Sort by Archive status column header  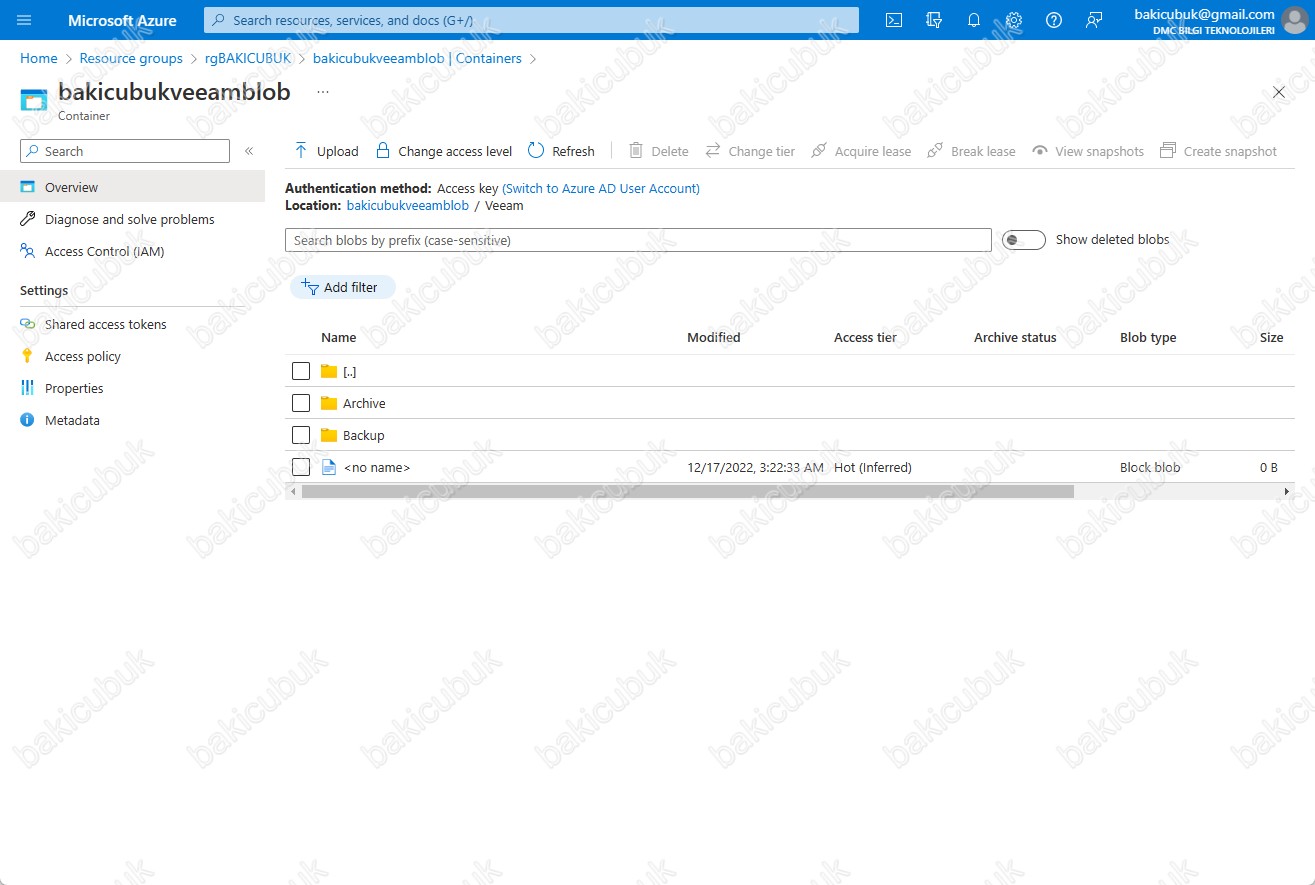1015,337
